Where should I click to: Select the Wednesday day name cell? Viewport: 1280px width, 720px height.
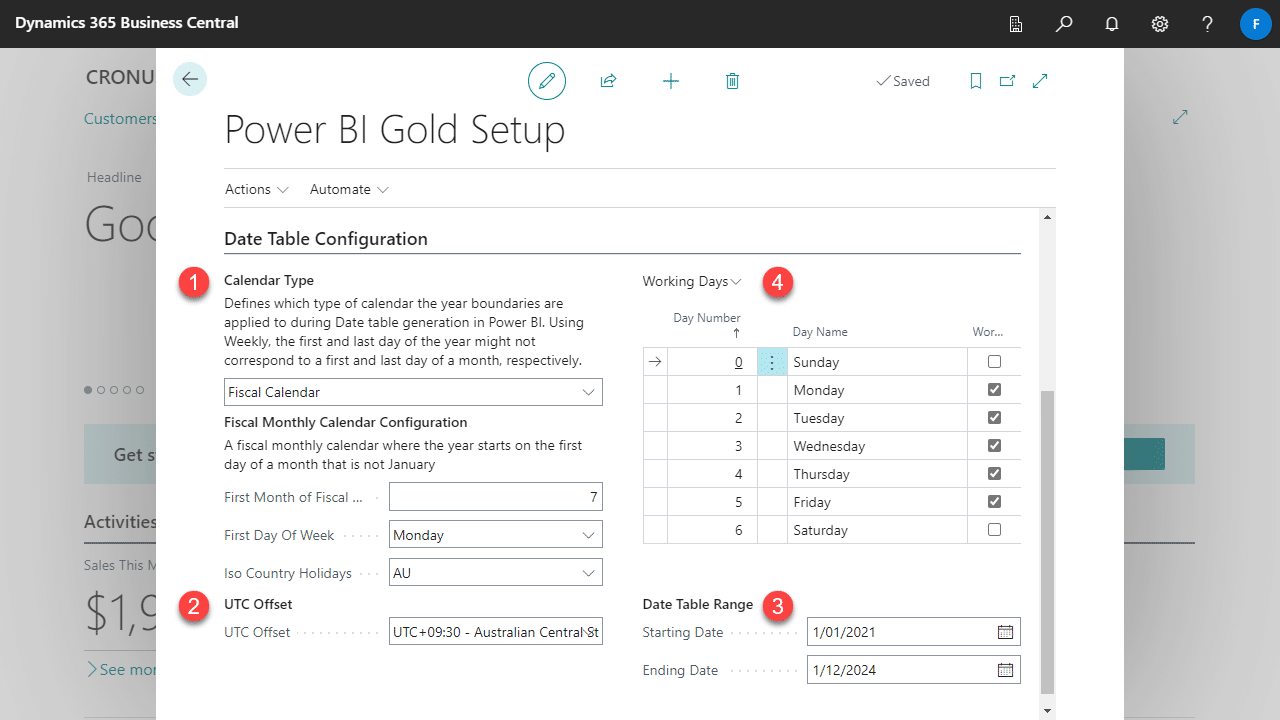(878, 446)
